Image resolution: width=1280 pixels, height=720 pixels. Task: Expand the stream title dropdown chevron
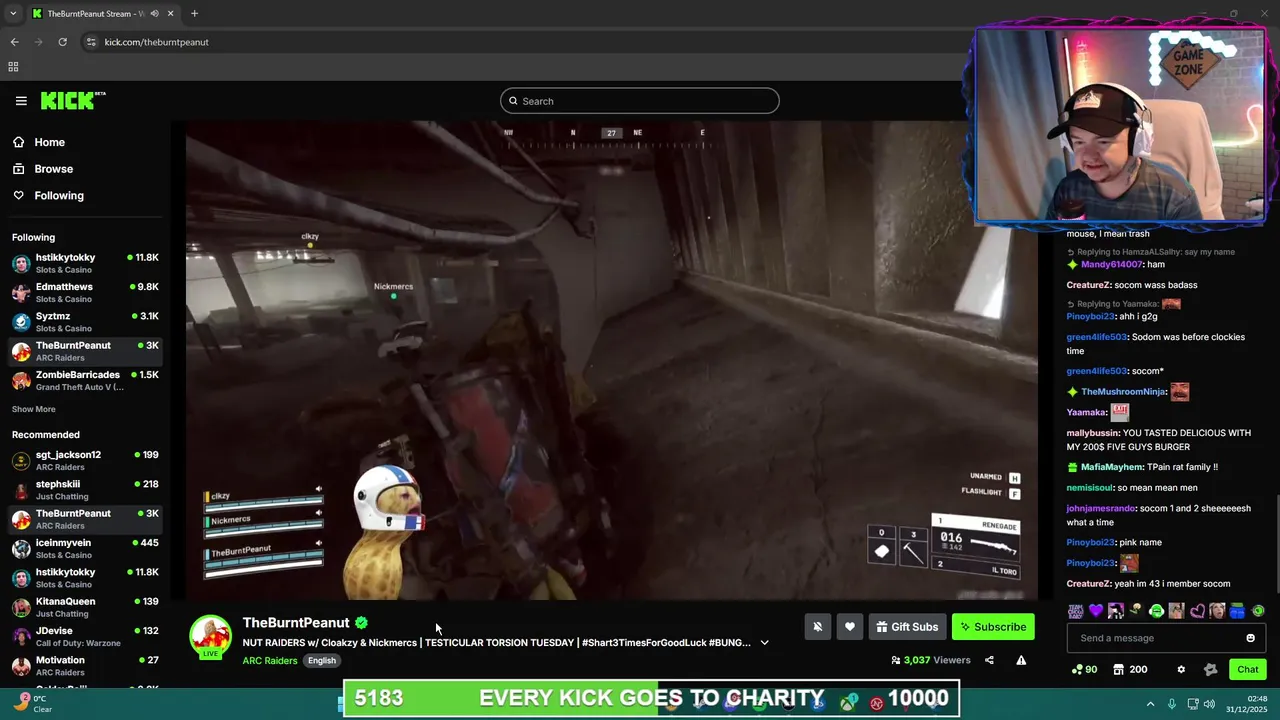click(x=764, y=643)
